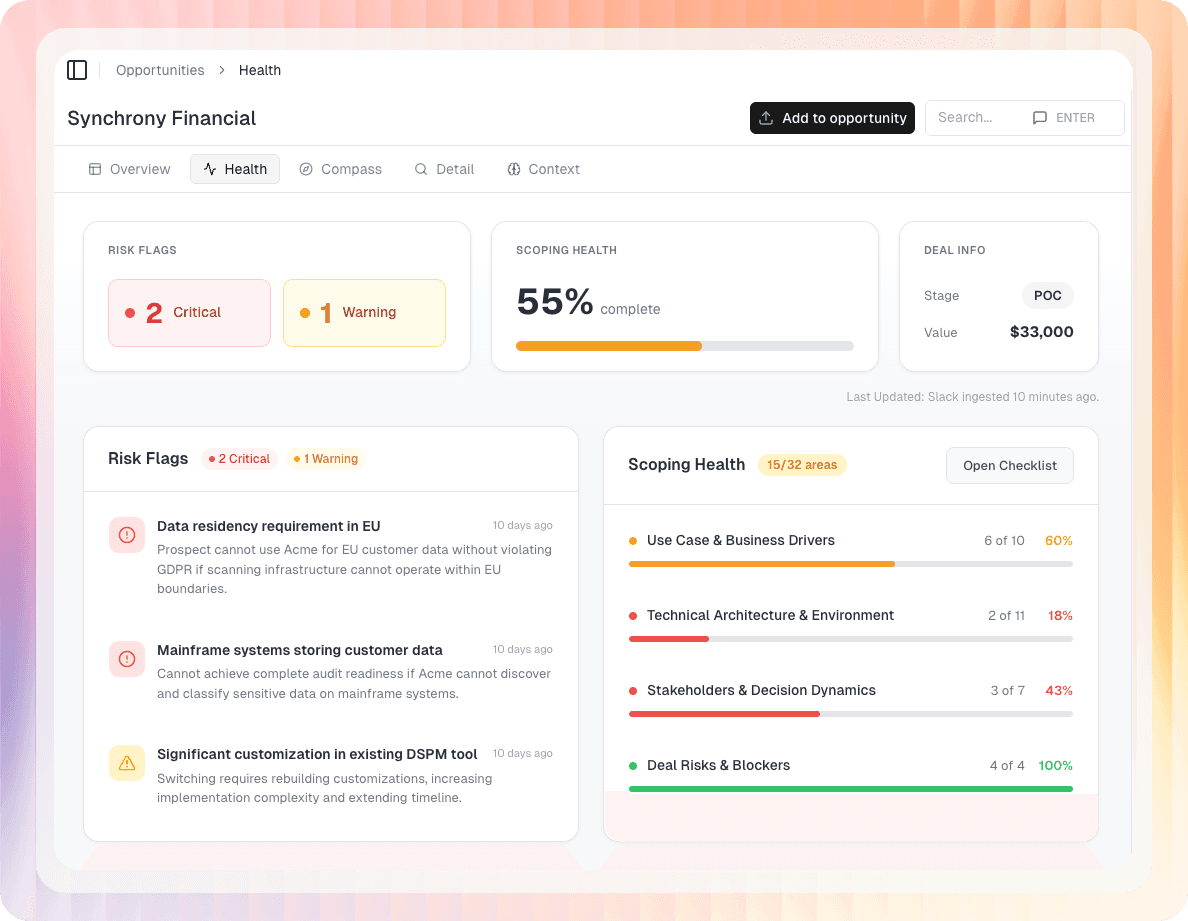Open the scoping Checklist
The width and height of the screenshot is (1188, 921).
coord(1009,466)
